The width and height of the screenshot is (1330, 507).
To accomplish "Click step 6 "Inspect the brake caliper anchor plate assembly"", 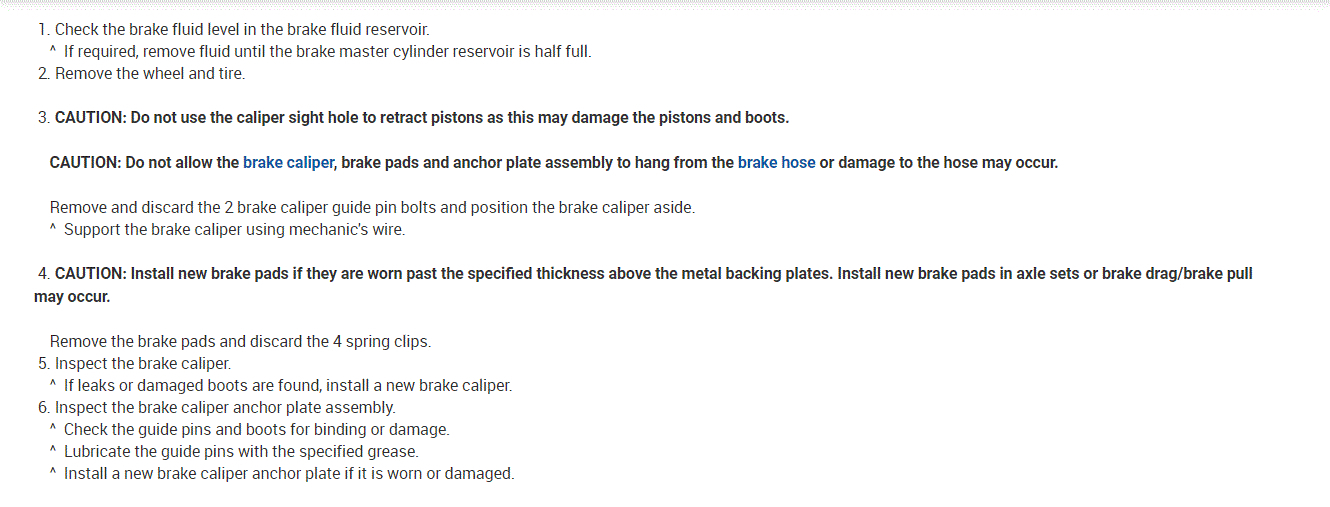I will (225, 408).
